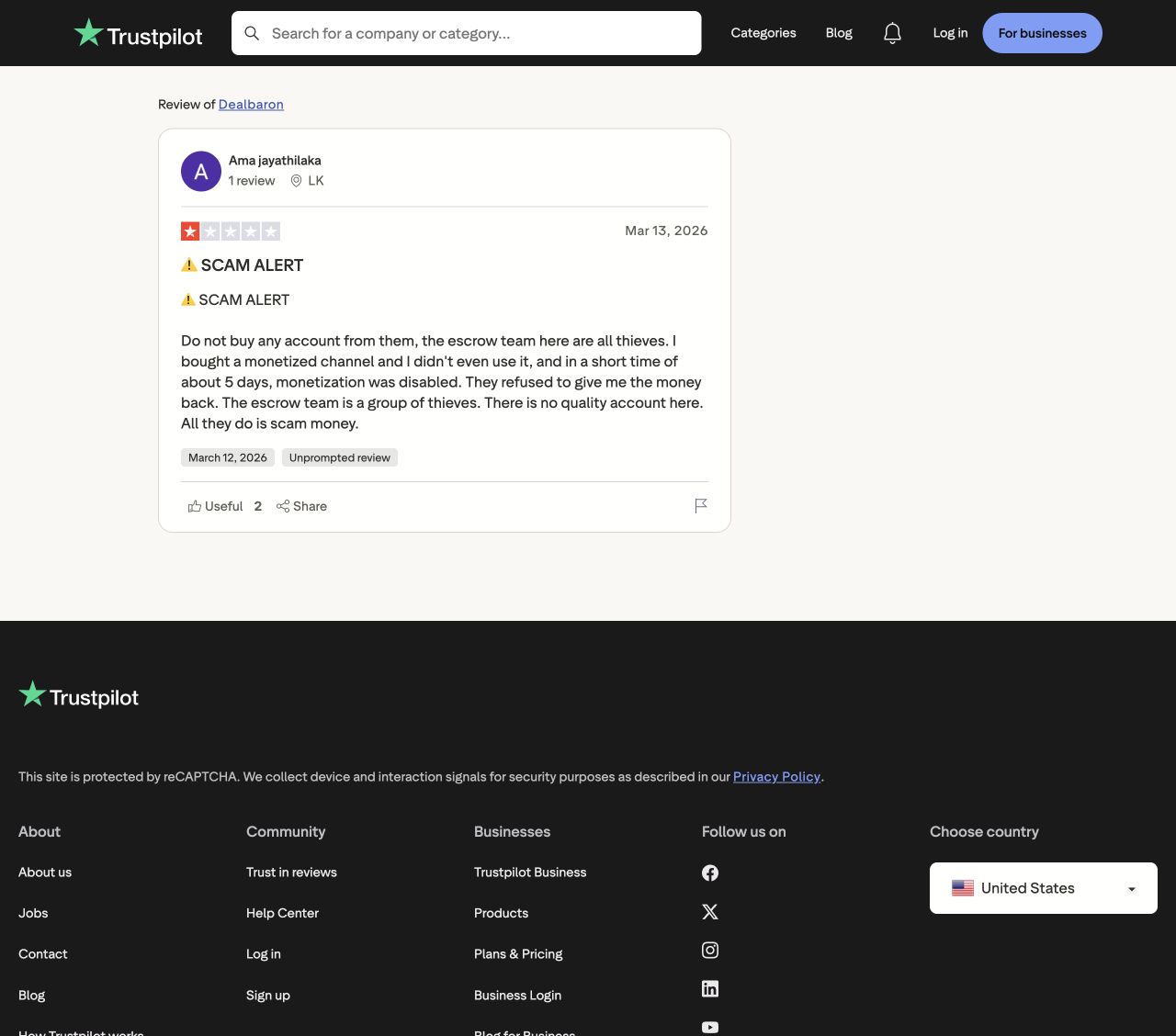Image resolution: width=1176 pixels, height=1036 pixels.
Task: Focus the company search field
Action: point(467,33)
